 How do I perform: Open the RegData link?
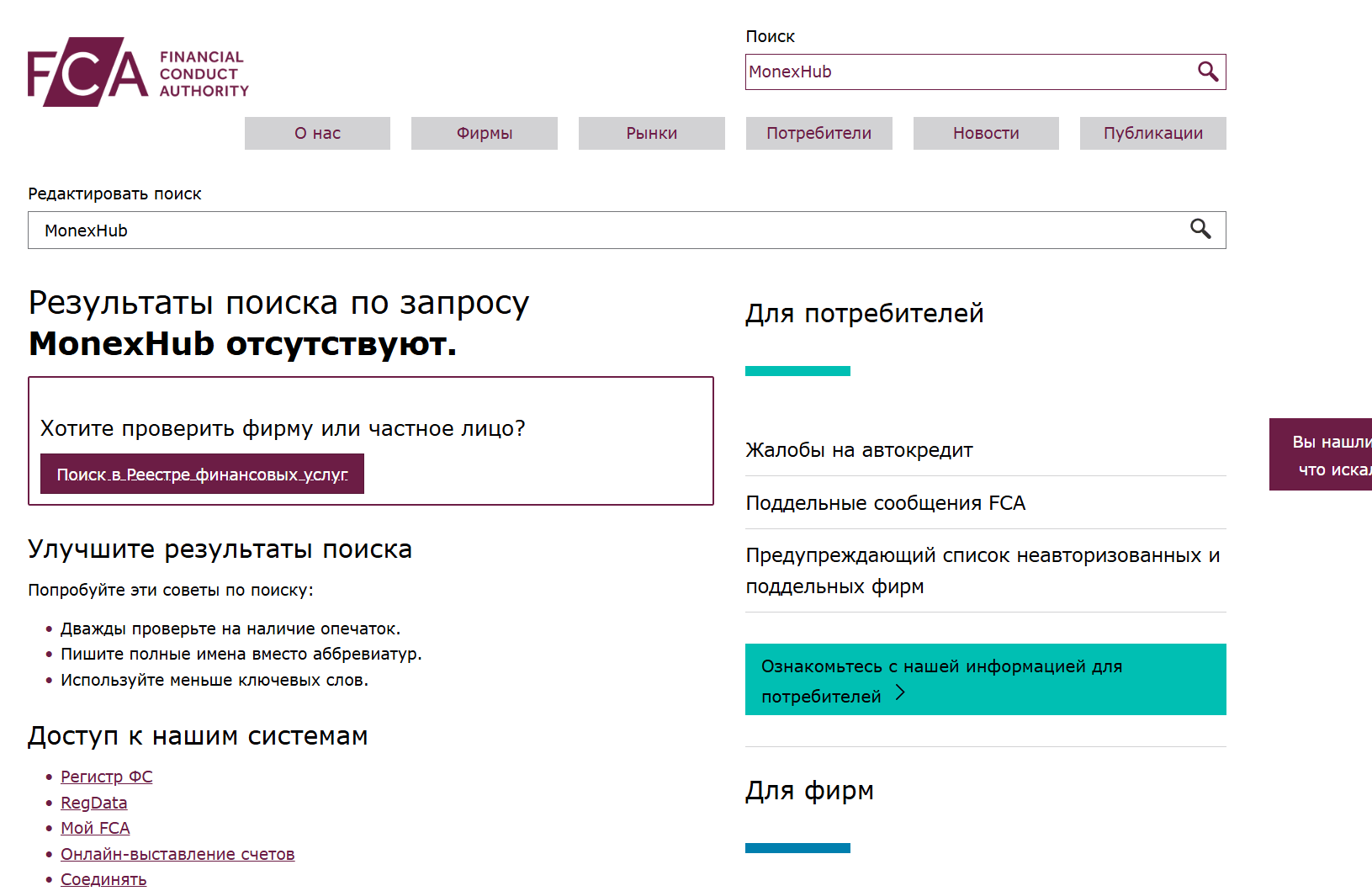pyautogui.click(x=93, y=802)
